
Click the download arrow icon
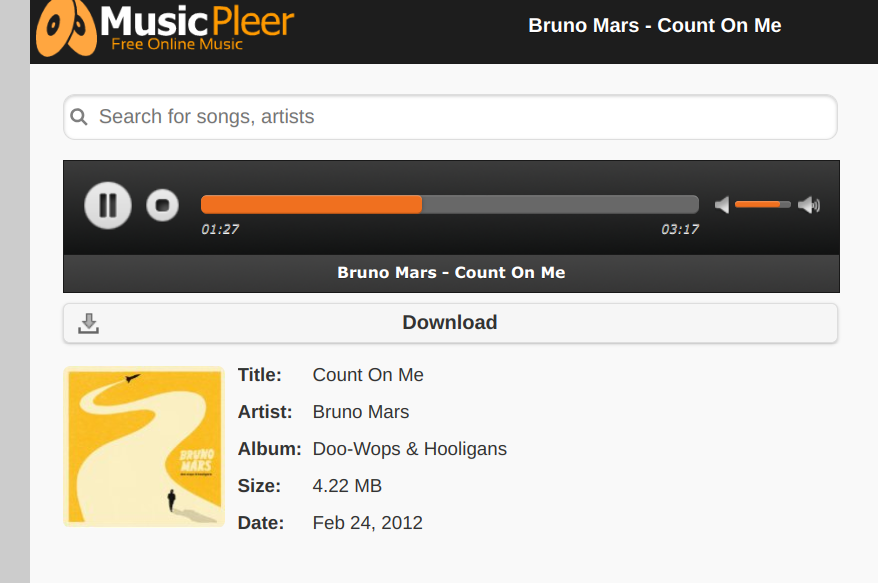(x=89, y=323)
